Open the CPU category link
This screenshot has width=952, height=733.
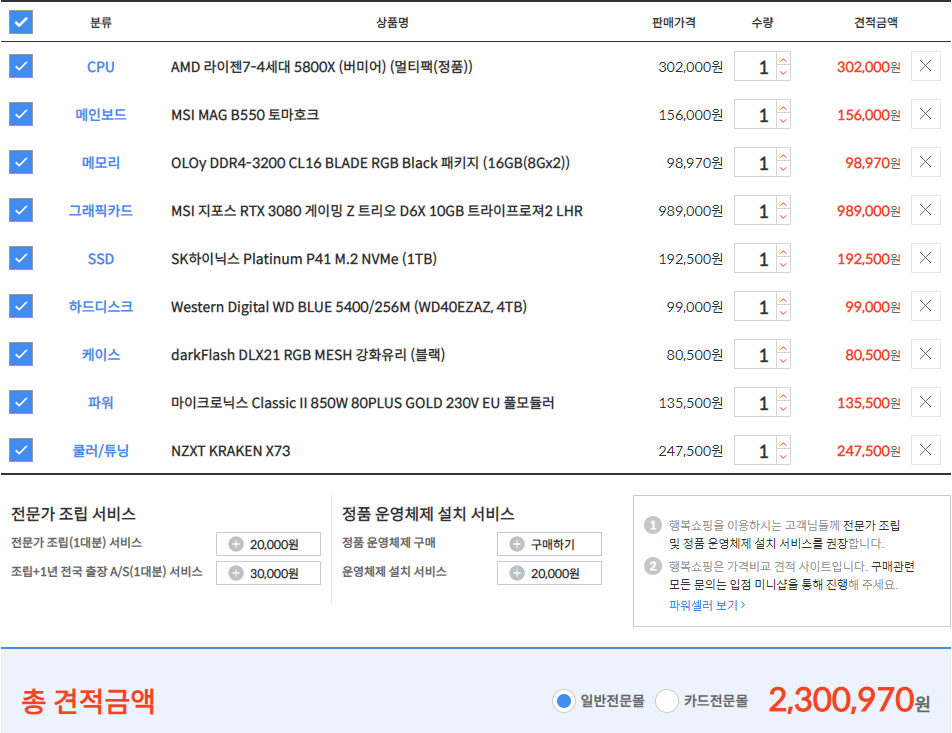[x=101, y=67]
